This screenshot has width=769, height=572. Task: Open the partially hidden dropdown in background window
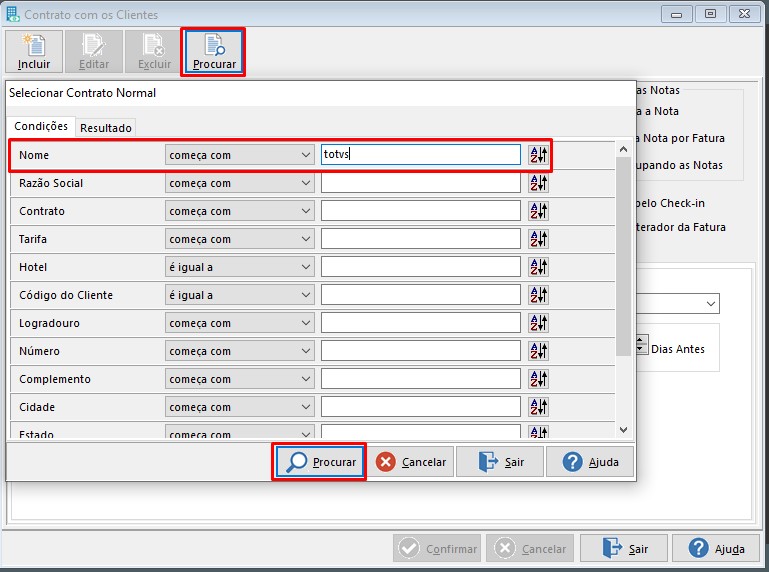711,304
